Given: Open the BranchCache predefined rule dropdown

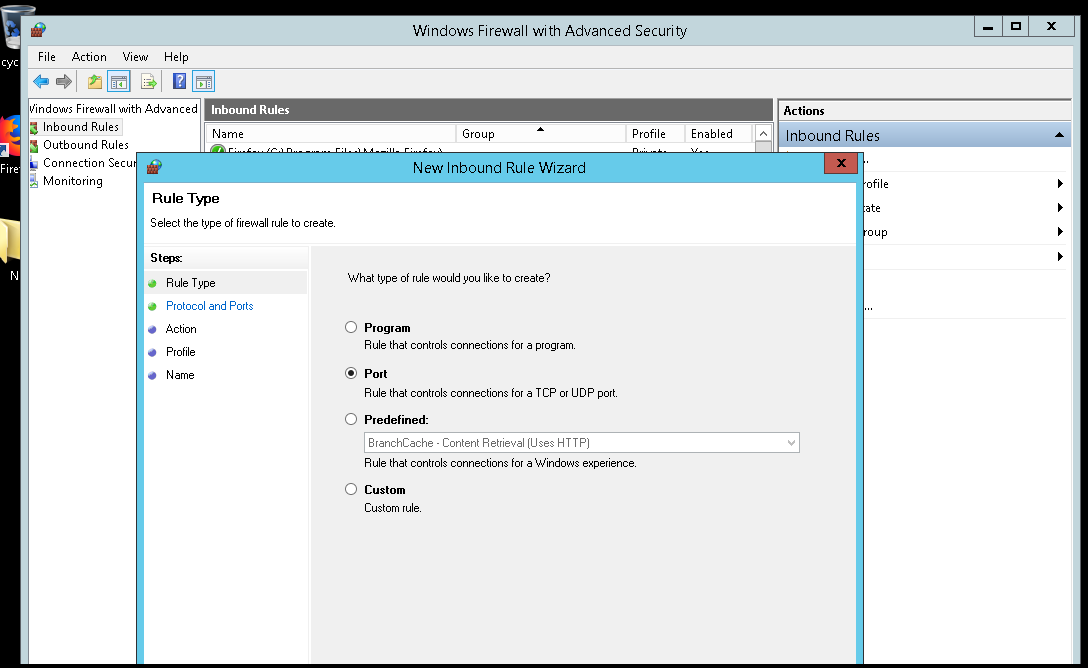Looking at the screenshot, I should click(x=791, y=443).
